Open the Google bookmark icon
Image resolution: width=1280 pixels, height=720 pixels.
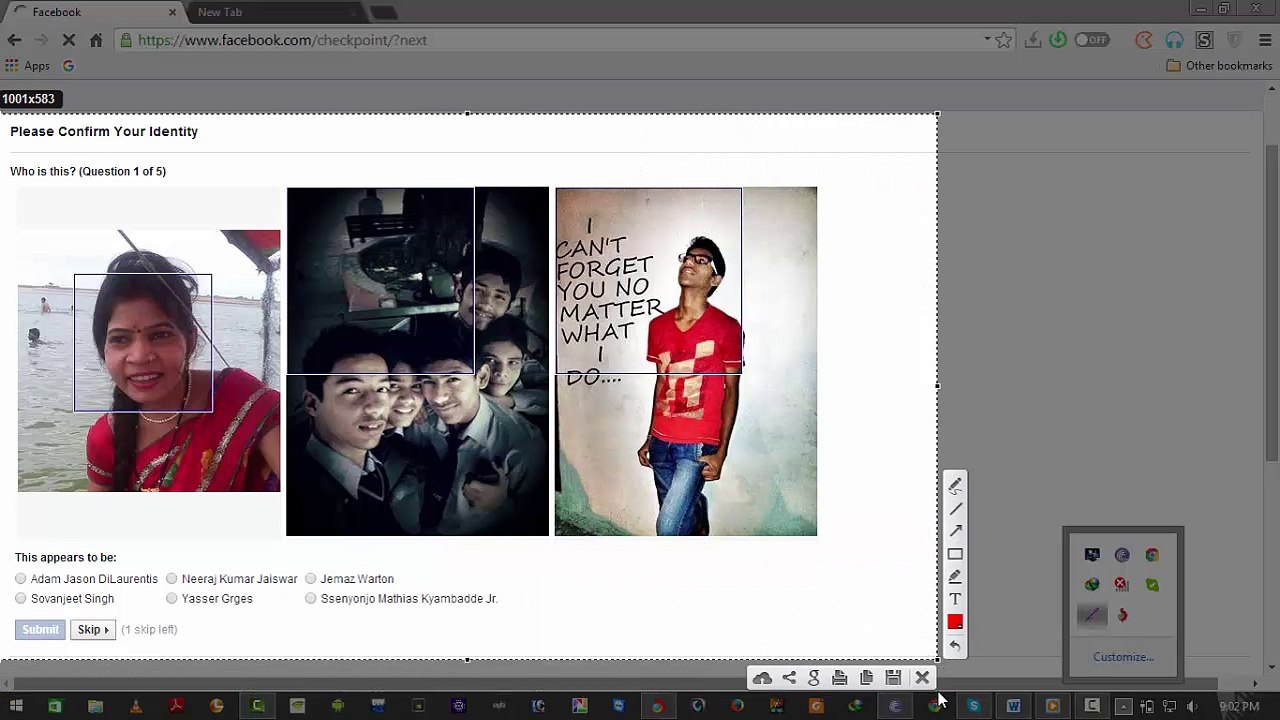pyautogui.click(x=68, y=66)
